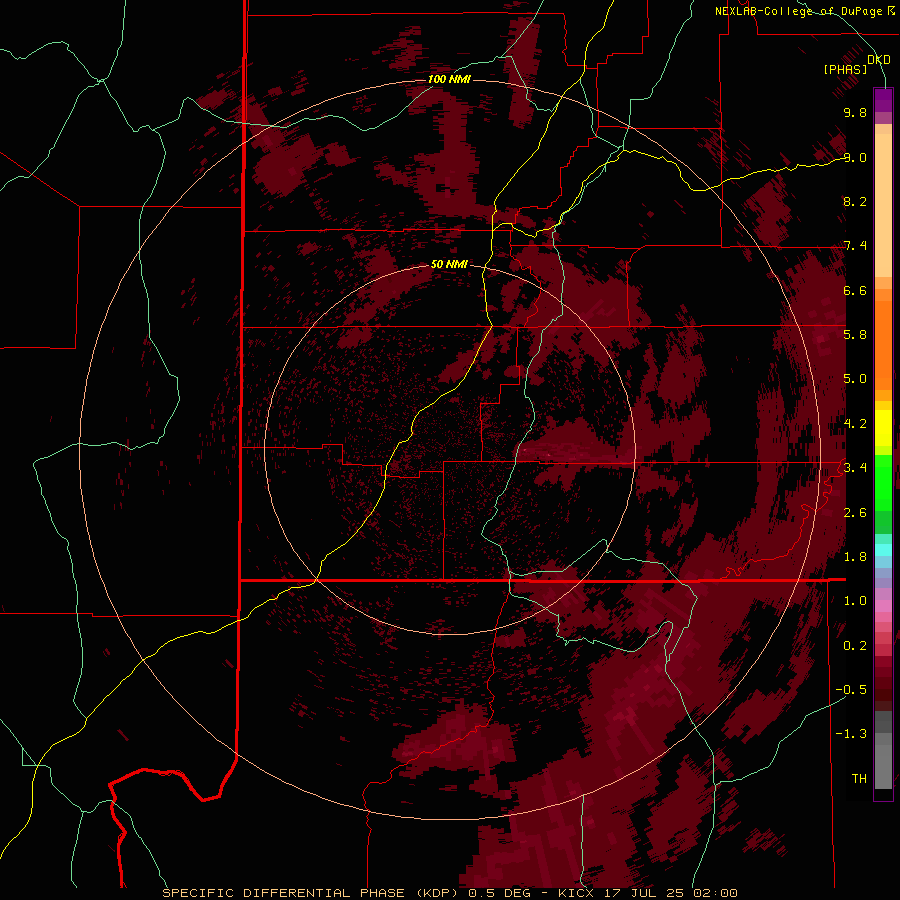
Task: Click the 6.6 scale value
Action: coord(855,290)
